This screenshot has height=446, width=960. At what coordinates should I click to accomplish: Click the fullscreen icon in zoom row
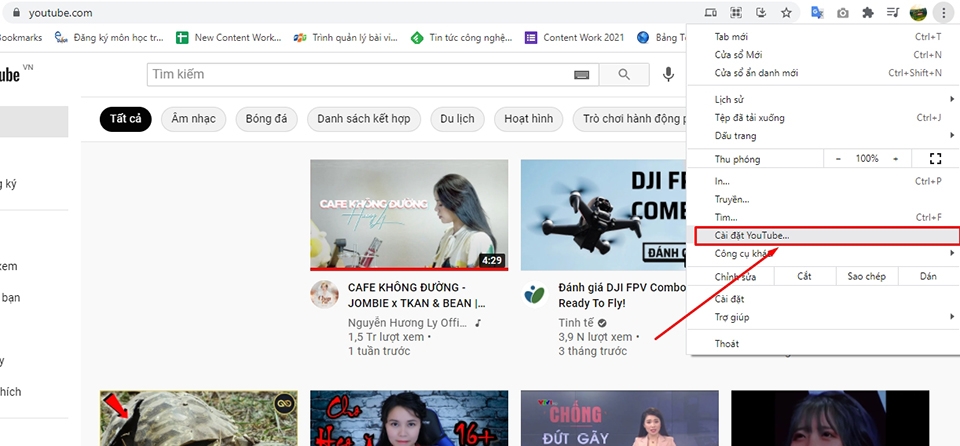(x=935, y=159)
